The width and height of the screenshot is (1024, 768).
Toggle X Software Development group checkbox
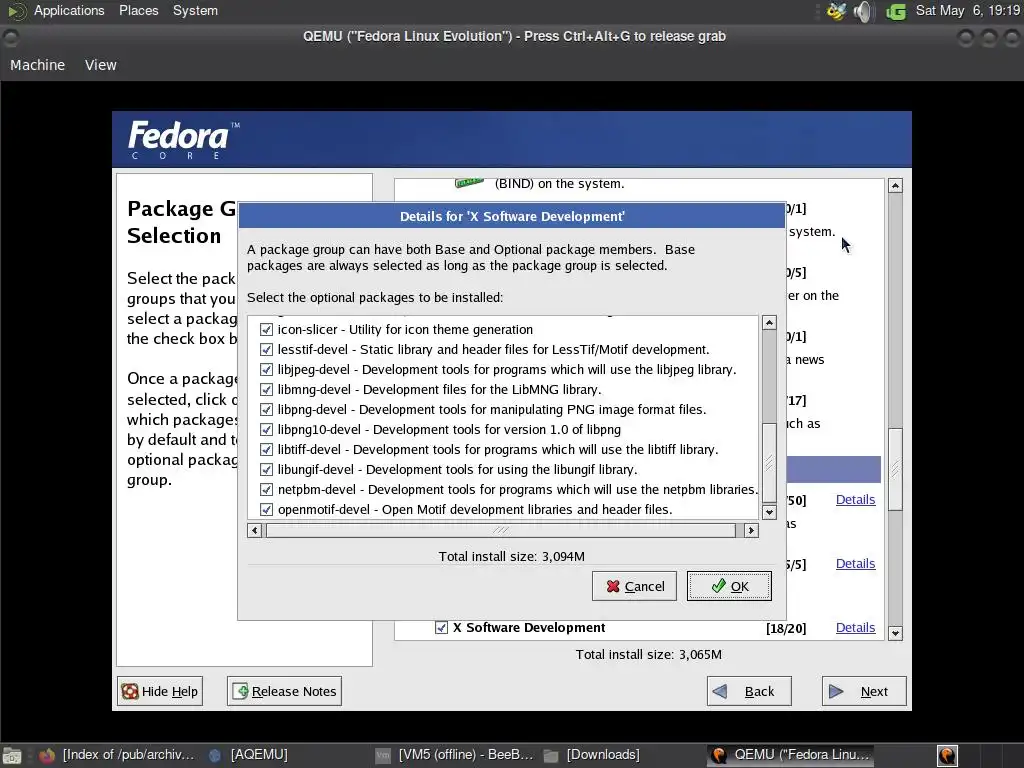point(441,628)
